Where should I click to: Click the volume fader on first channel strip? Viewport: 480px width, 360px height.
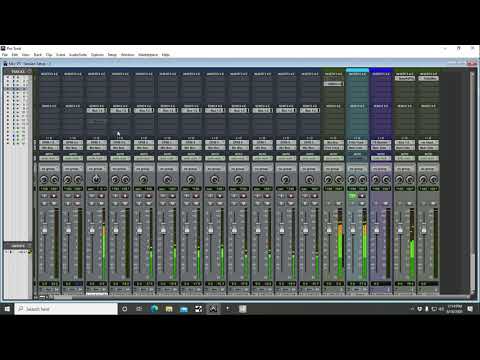(45, 230)
